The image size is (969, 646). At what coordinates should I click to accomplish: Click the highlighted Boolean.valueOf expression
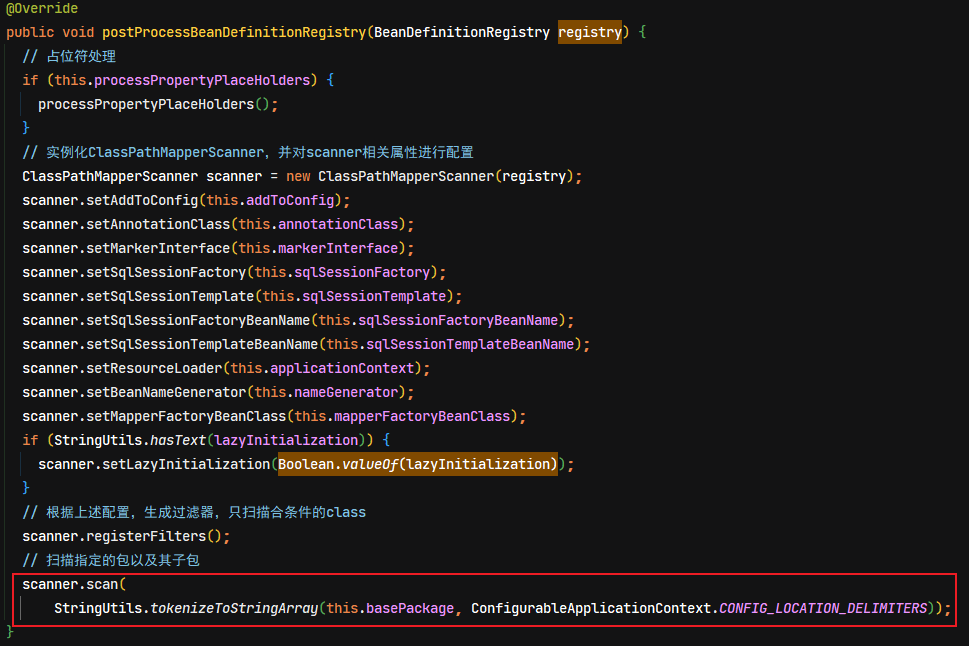pos(418,464)
